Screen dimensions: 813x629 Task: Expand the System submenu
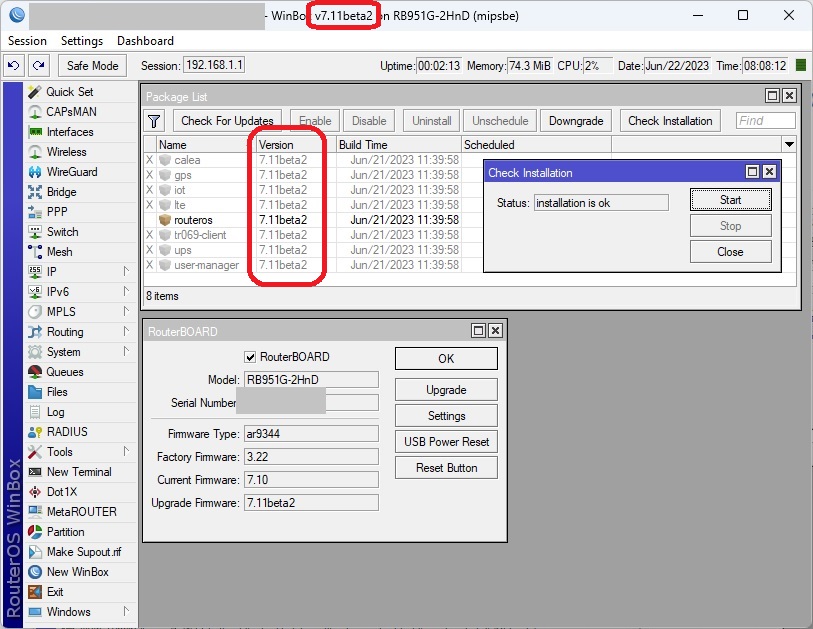(x=126, y=352)
